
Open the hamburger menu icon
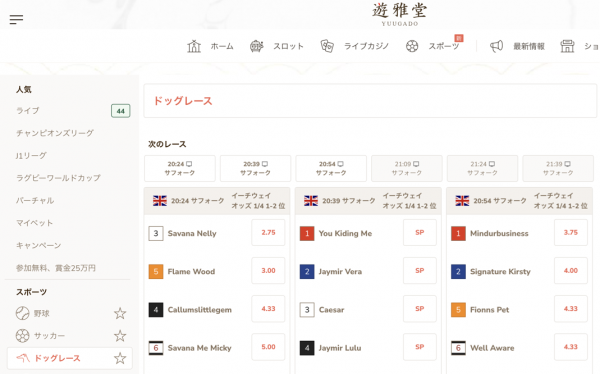(16, 19)
